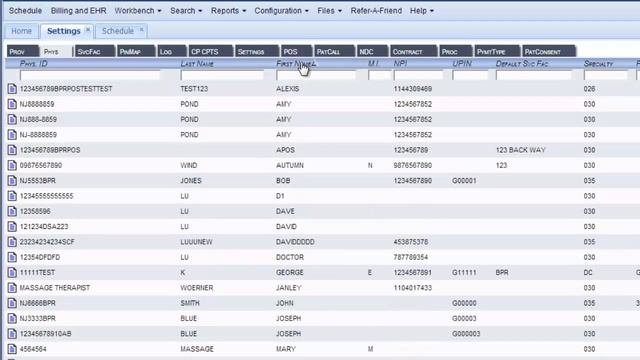Open document icon for row 121234DSA223
Screen dimensions: 640x360
click(x=12, y=227)
